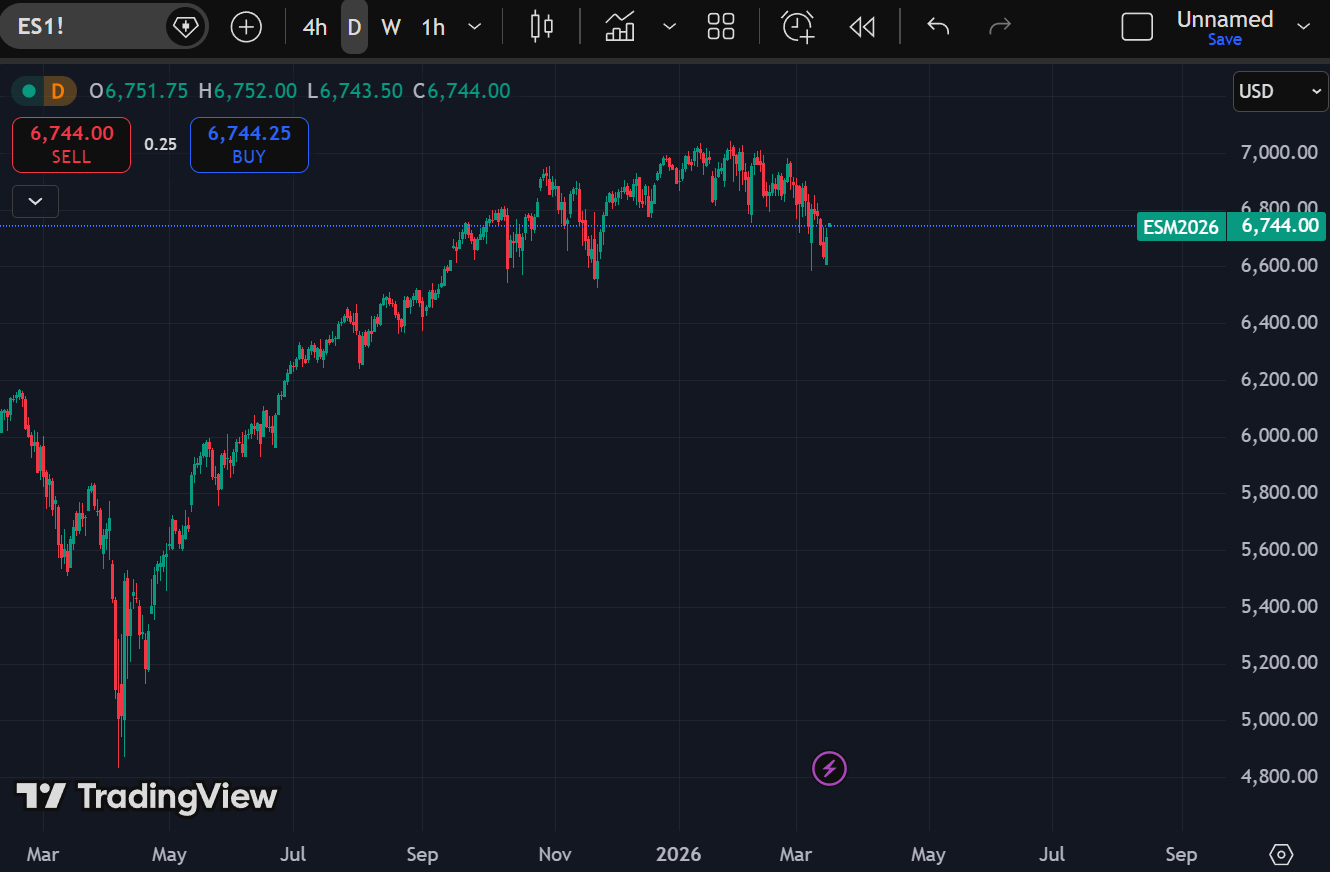Open chart settings hexagon gear icon
Viewport: 1330px width, 872px height.
[x=1281, y=855]
